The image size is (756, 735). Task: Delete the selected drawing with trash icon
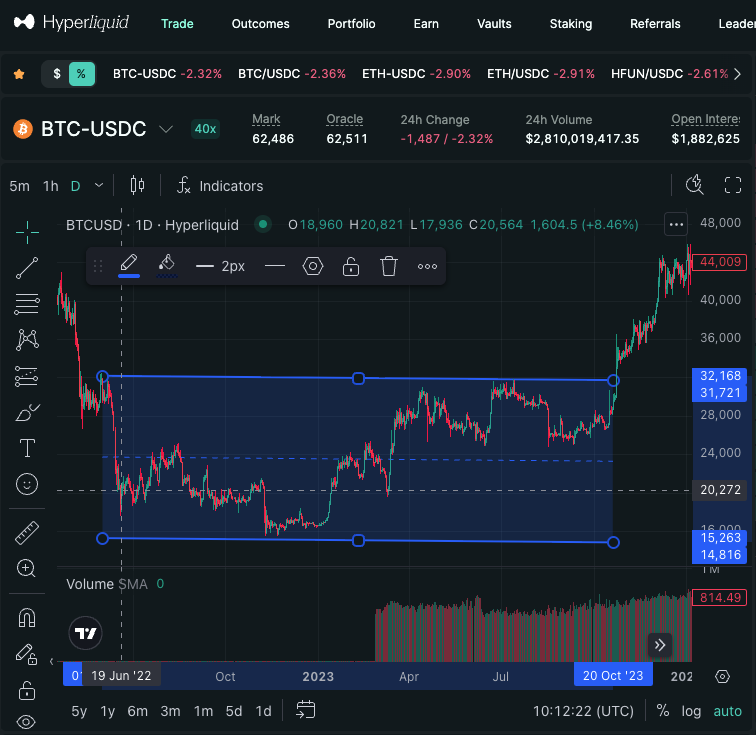tap(389, 266)
